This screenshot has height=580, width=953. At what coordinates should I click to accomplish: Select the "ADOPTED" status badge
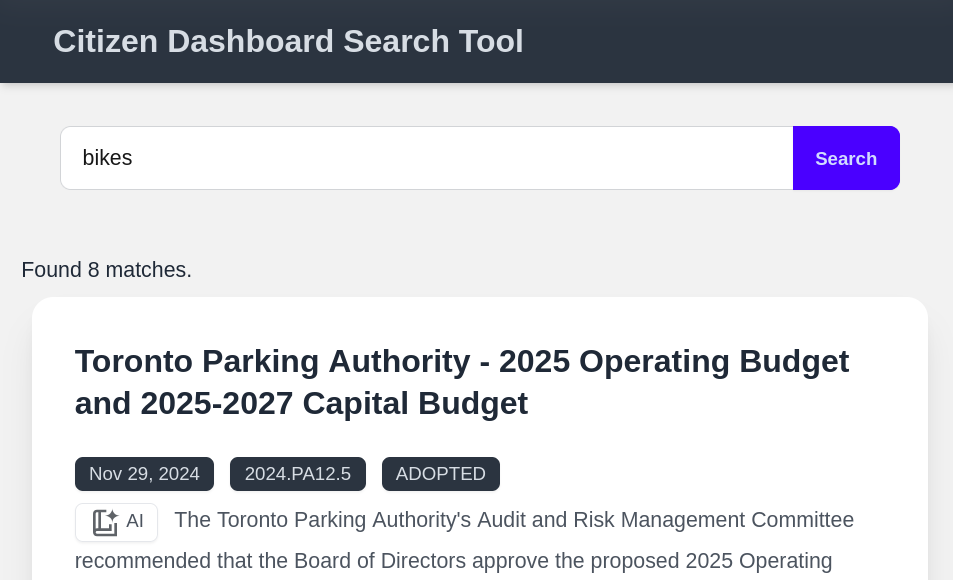pos(440,474)
